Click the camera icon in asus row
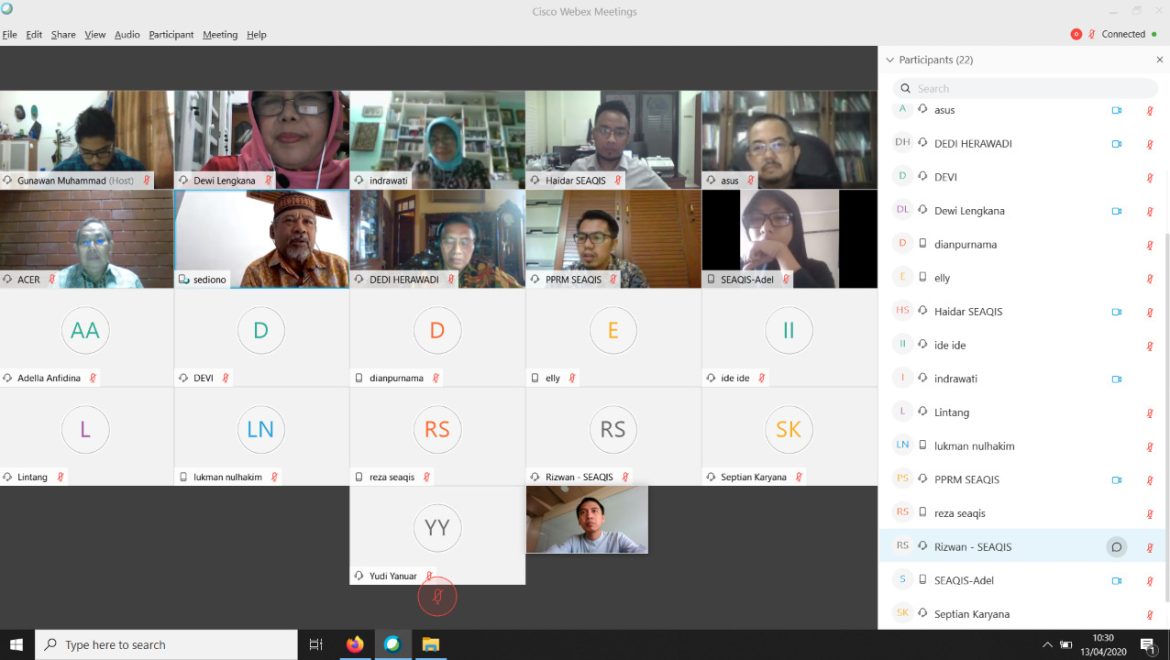The width and height of the screenshot is (1170, 660). [1116, 111]
